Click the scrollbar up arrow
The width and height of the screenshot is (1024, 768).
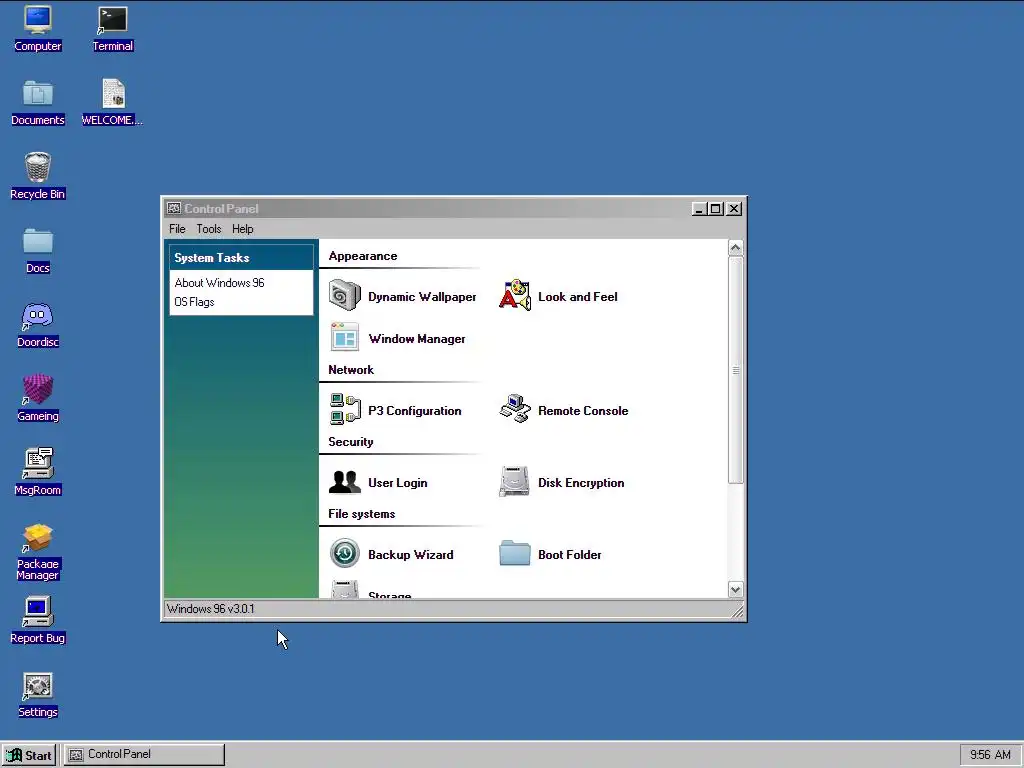[735, 248]
